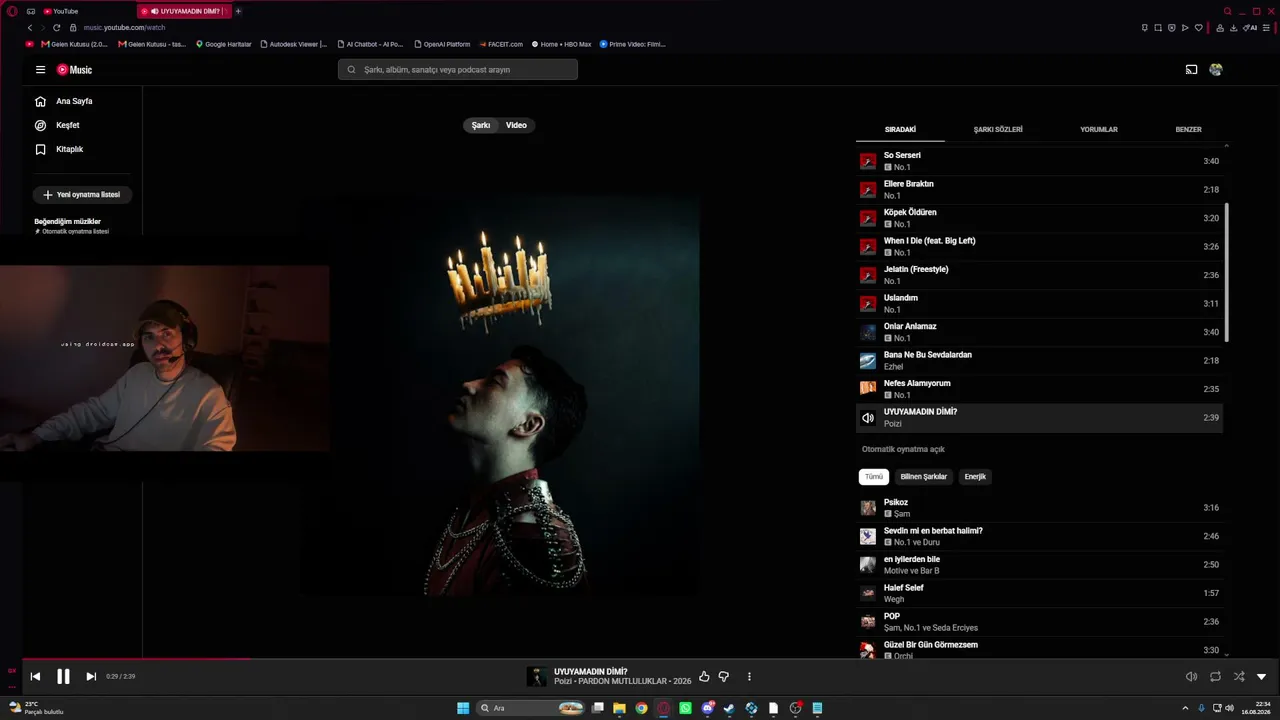
Task: Select the Tümü filter chip
Action: pos(874,477)
